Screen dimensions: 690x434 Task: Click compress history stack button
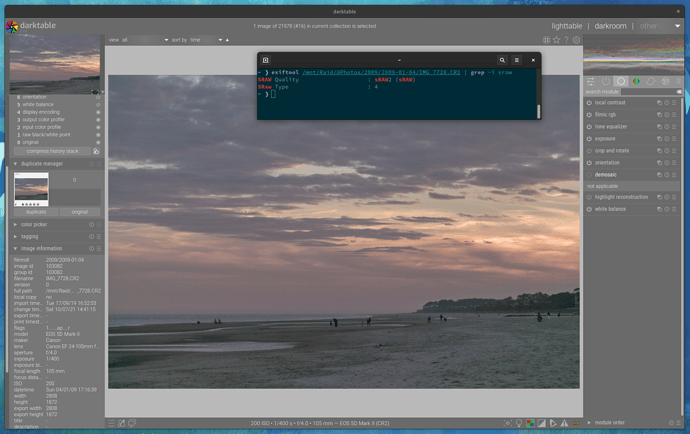tap(51, 151)
